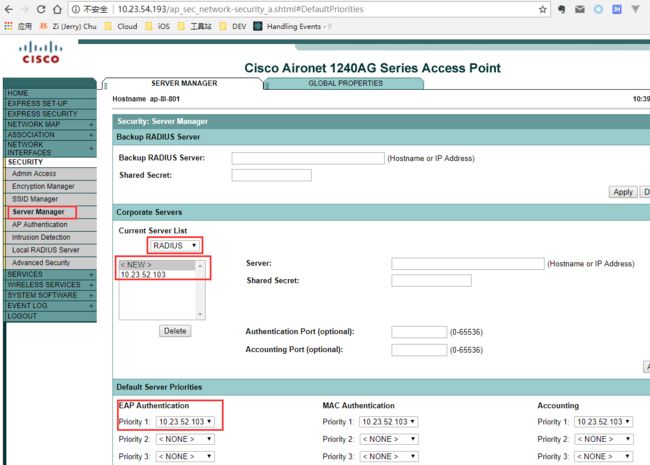Open the RADIUS server type dropdown
Image resolution: width=650 pixels, height=465 pixels.
click(x=175, y=246)
